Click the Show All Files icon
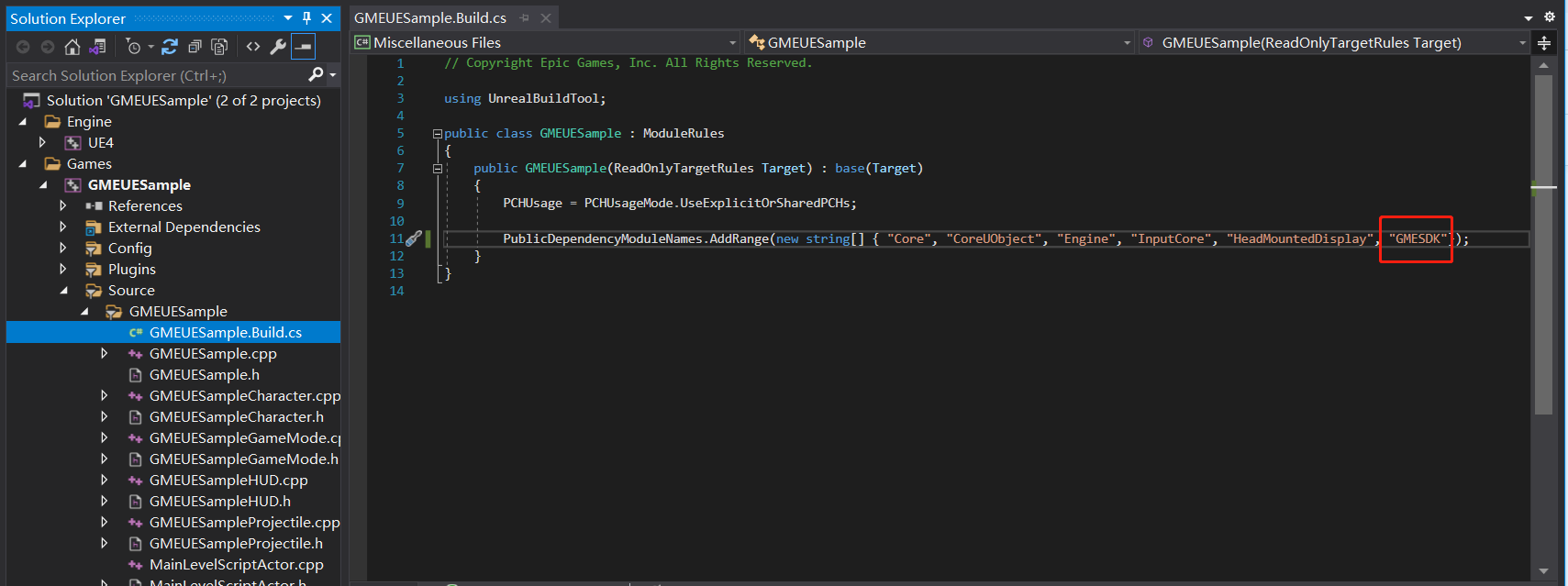Screen dimensions: 1568x586 219,47
